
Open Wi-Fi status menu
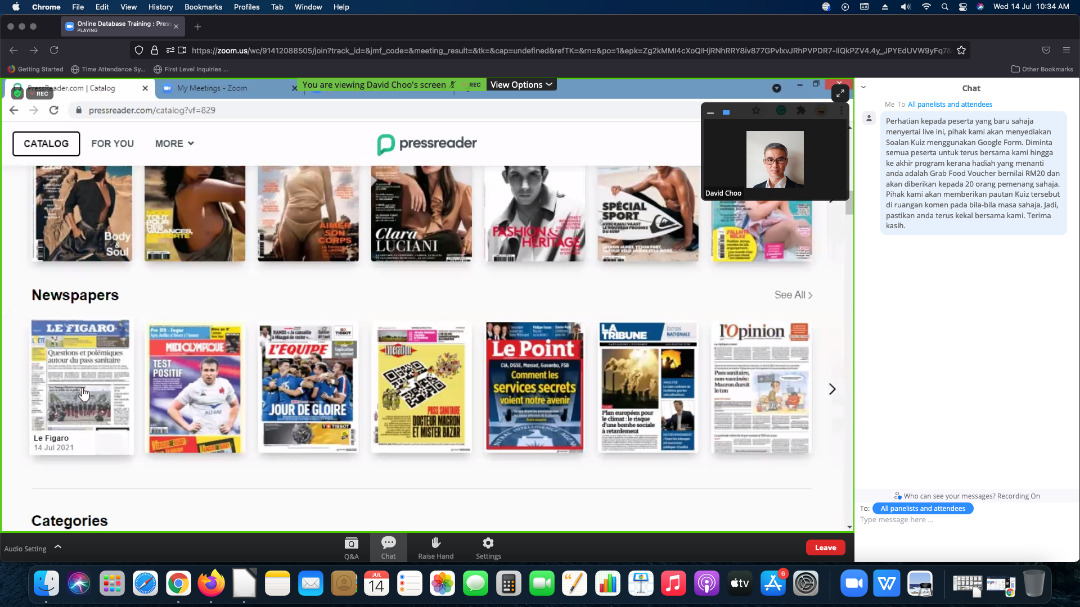[x=926, y=7]
